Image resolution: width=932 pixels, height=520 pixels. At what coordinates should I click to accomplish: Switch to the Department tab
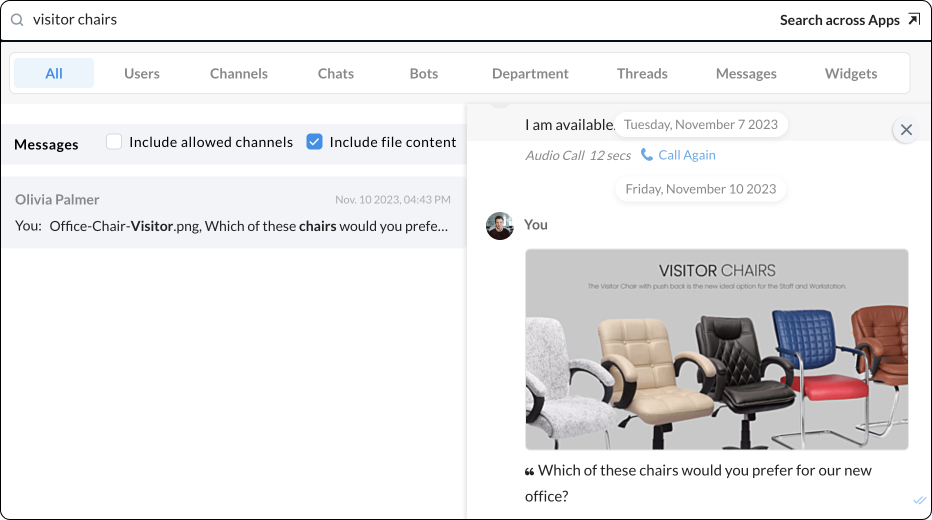coord(530,73)
